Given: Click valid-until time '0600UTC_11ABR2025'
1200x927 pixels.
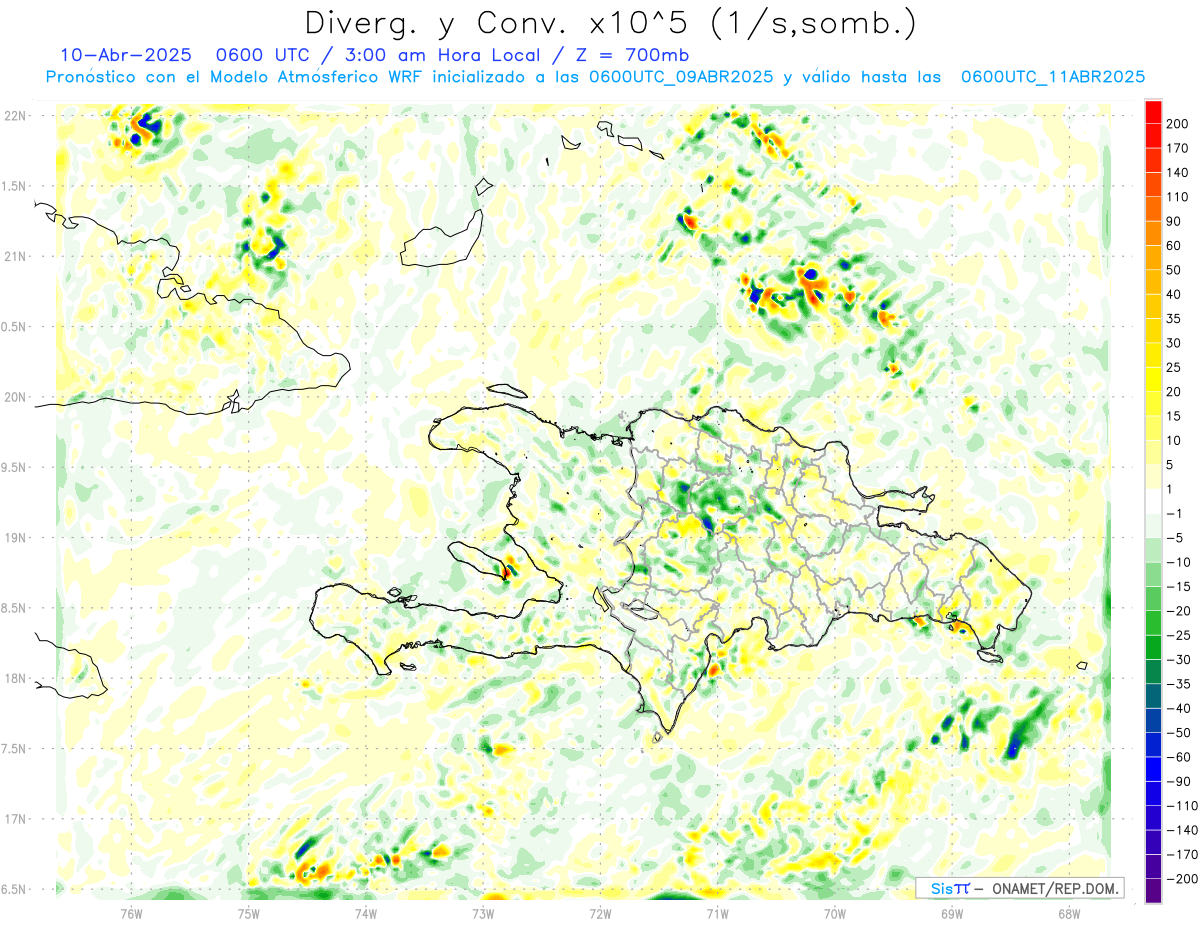Looking at the screenshot, I should click(x=1052, y=77).
